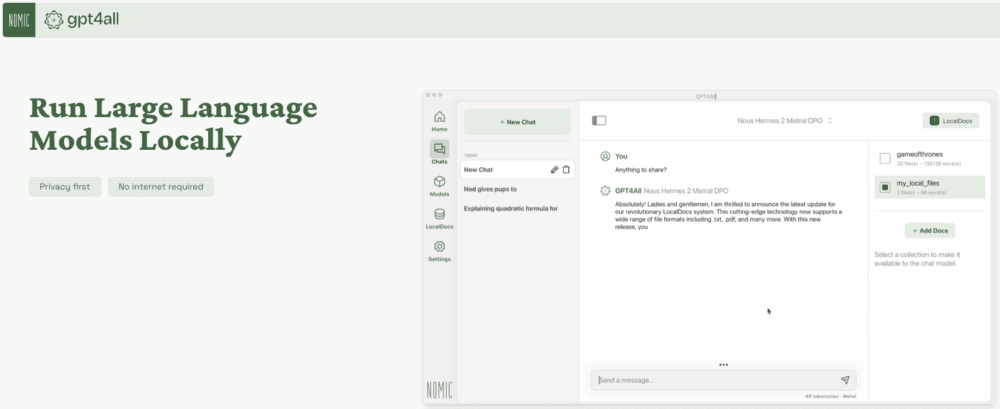Click the "Run Large Language Models Locally" heading
This screenshot has width=1000, height=409.
click(173, 124)
